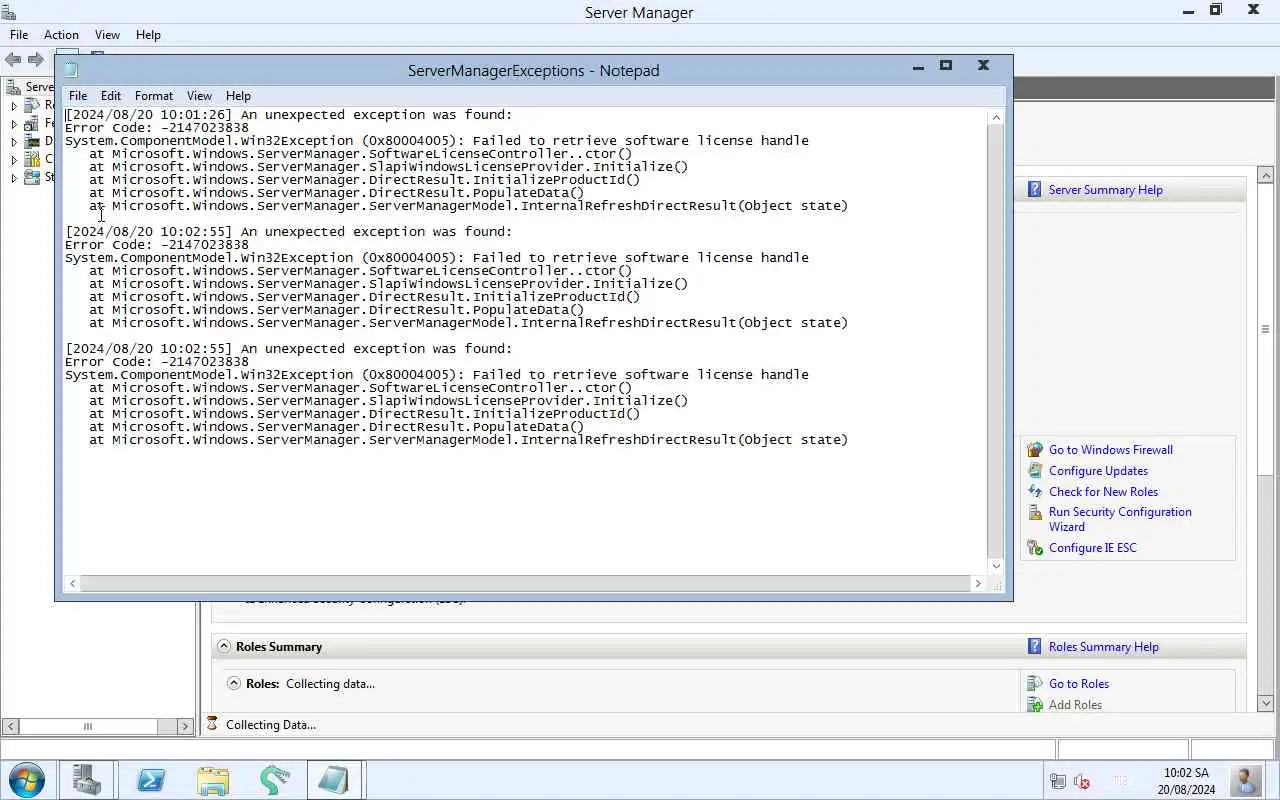Collapse the Roles: Collecting data subsection
Image resolution: width=1280 pixels, height=800 pixels.
click(x=234, y=683)
